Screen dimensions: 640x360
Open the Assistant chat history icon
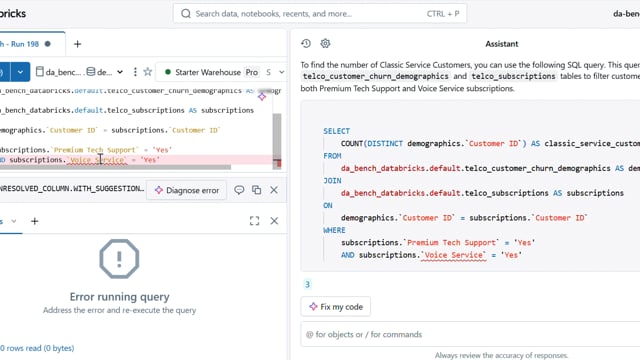coord(306,43)
